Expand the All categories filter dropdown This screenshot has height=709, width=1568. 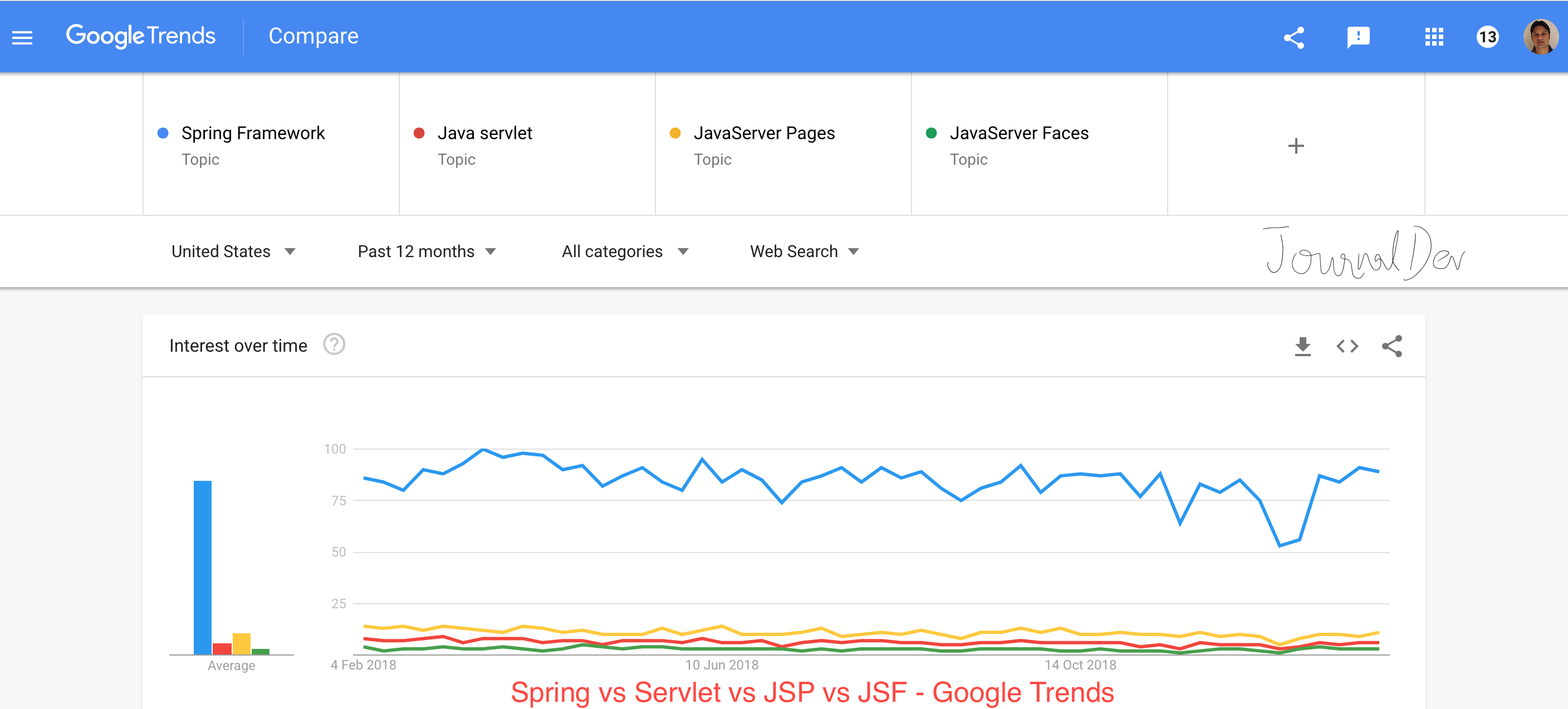[623, 252]
